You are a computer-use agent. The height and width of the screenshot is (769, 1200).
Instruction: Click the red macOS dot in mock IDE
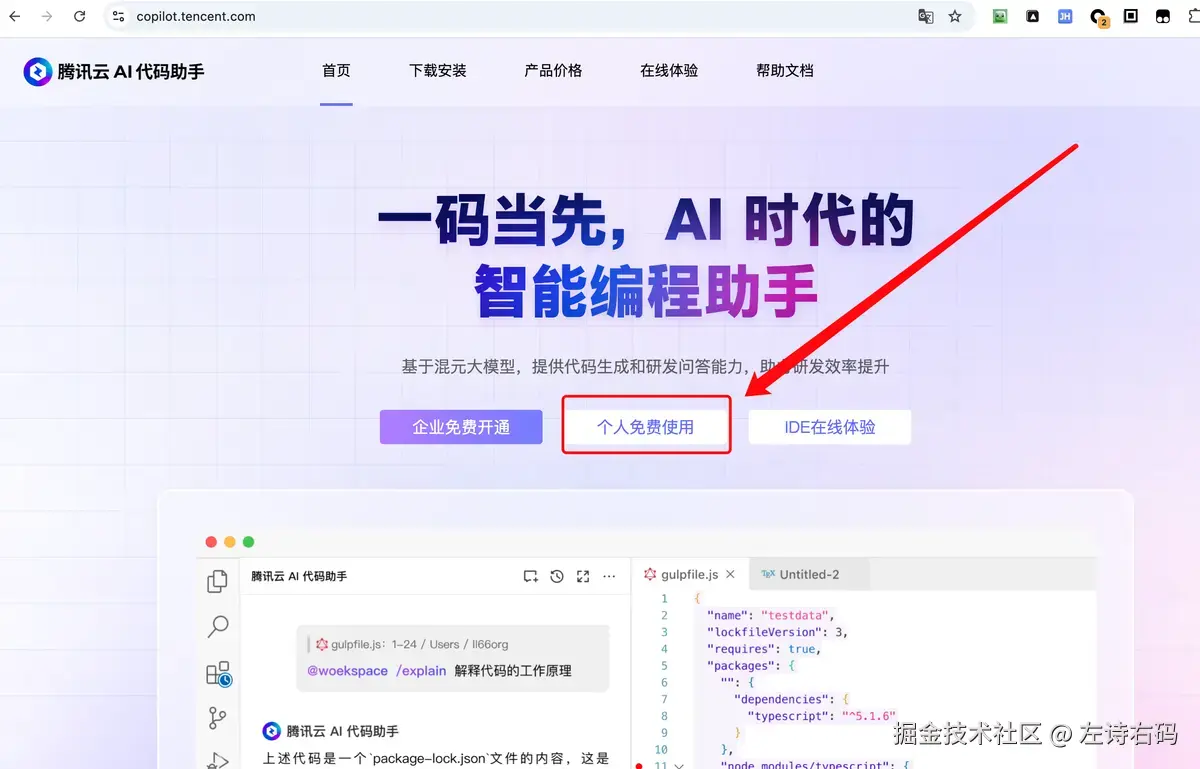211,542
